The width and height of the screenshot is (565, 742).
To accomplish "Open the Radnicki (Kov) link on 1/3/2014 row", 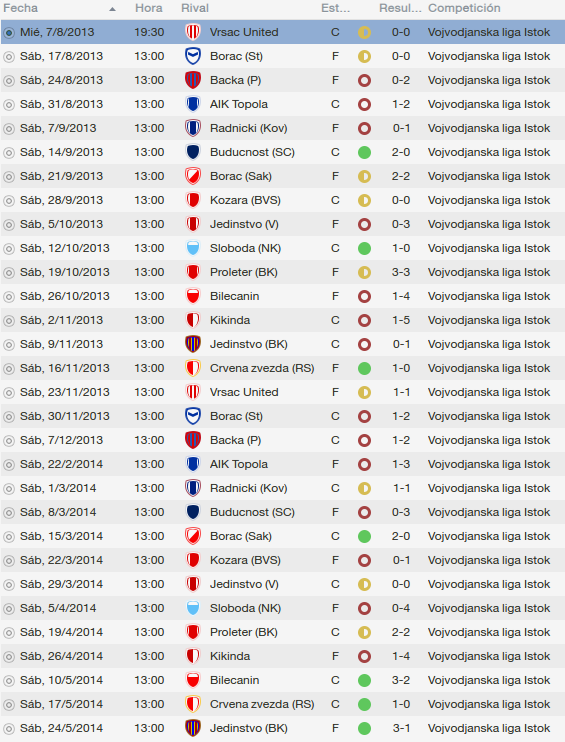I will coord(248,488).
